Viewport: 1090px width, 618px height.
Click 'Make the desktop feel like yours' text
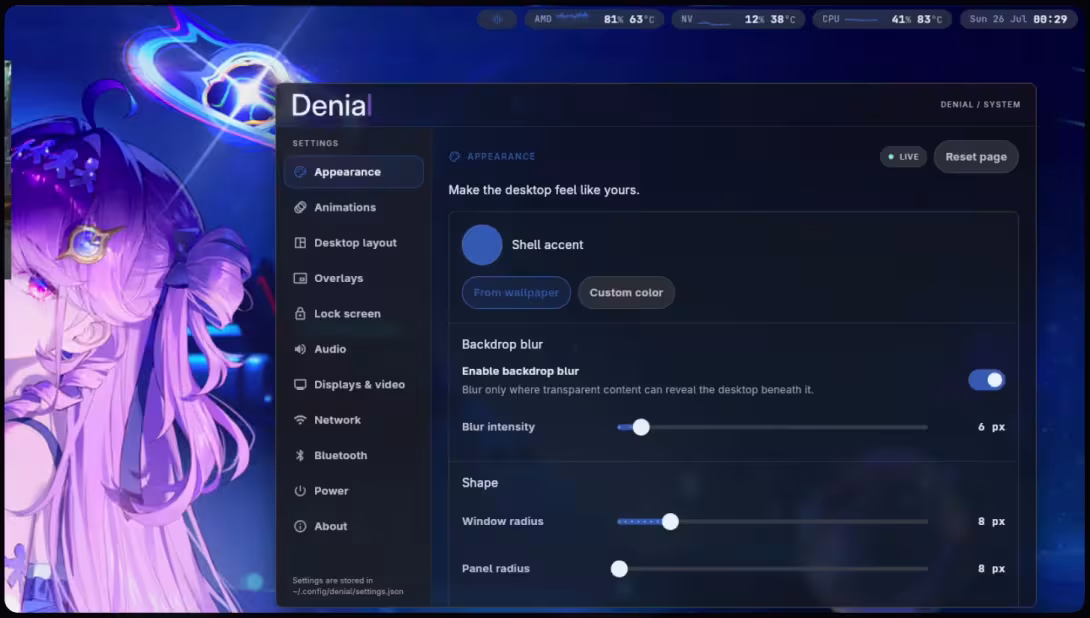(x=544, y=190)
